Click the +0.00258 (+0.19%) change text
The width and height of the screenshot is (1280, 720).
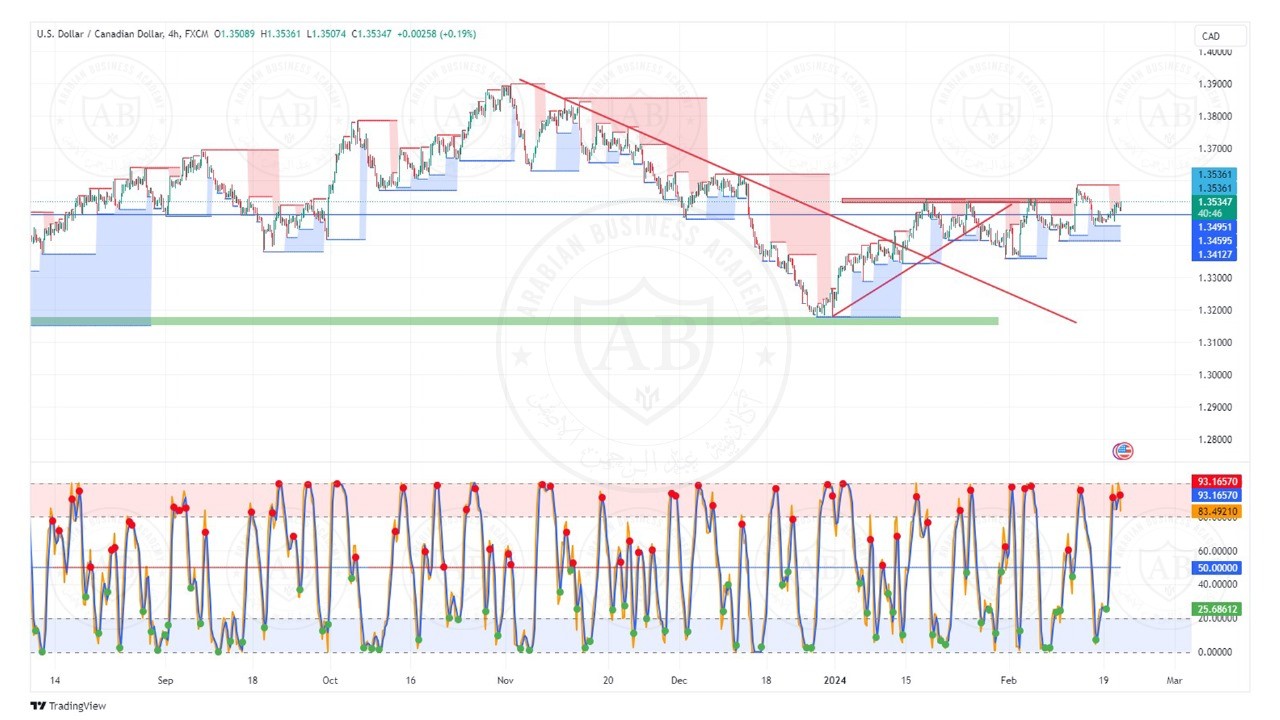click(x=437, y=34)
